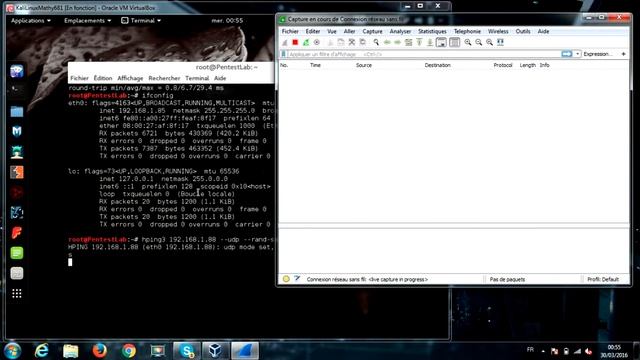Open green notes icon in Kali dock
This screenshot has width=640, height=360.
17,253
